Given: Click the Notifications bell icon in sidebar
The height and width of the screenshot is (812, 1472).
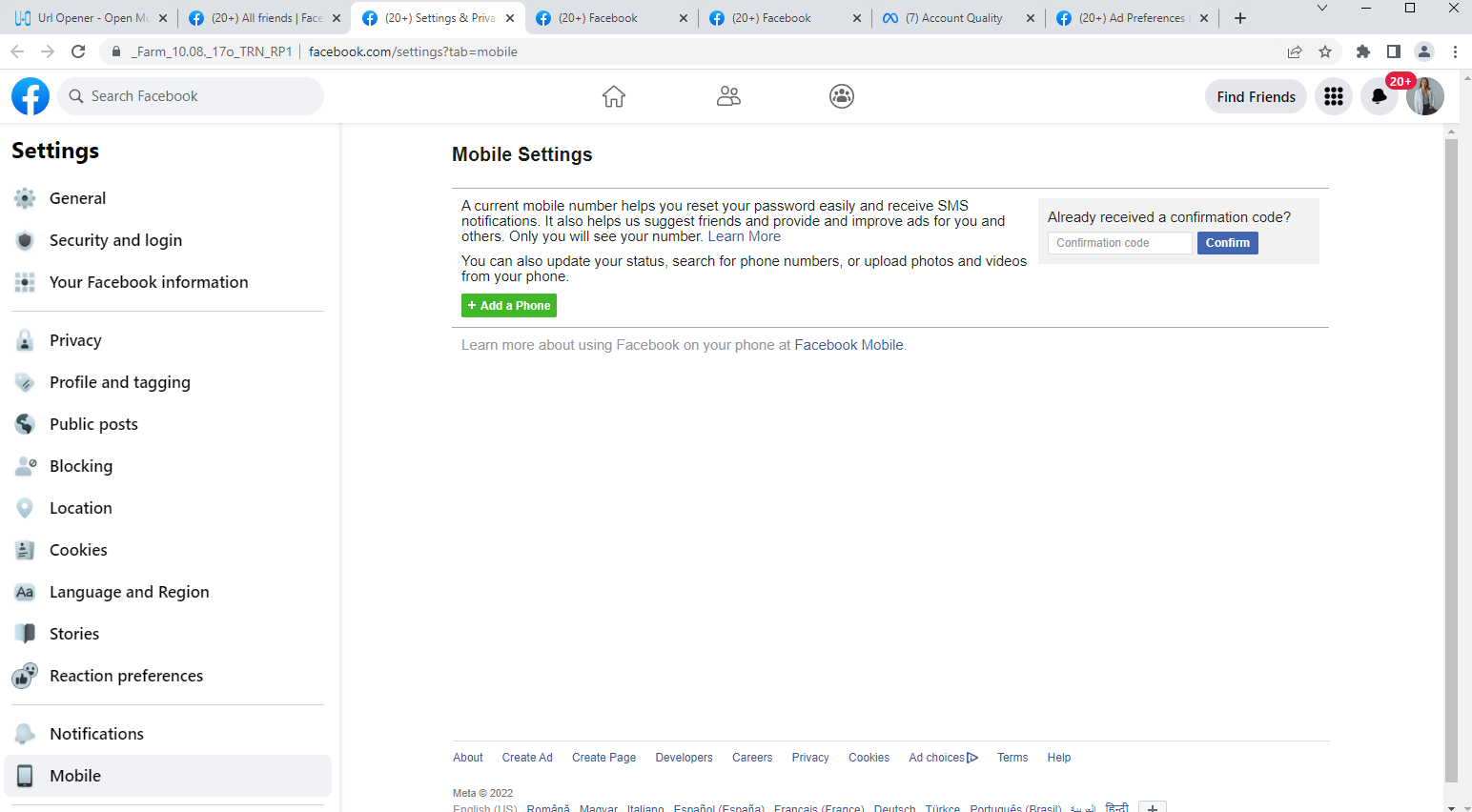Looking at the screenshot, I should [25, 734].
